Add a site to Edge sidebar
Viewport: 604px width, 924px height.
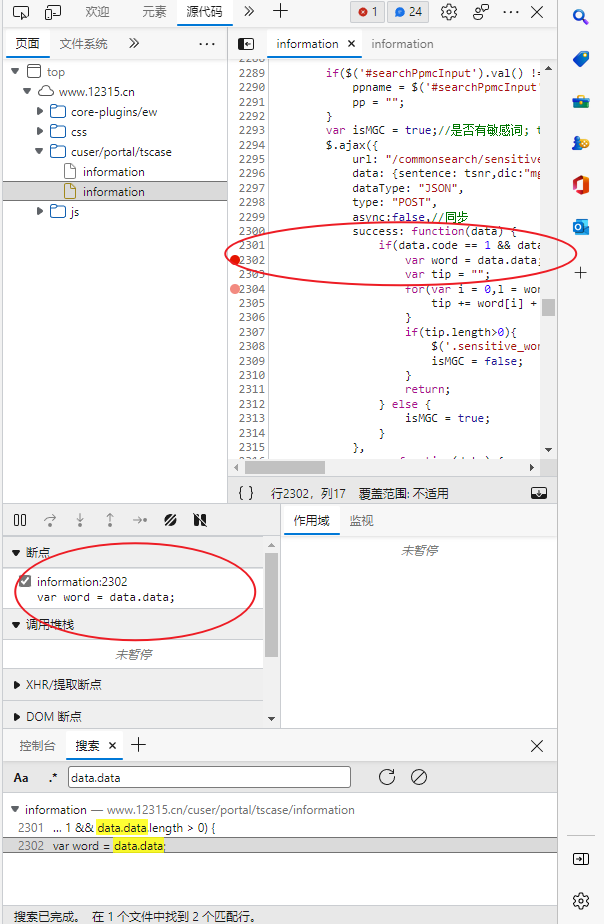(581, 273)
